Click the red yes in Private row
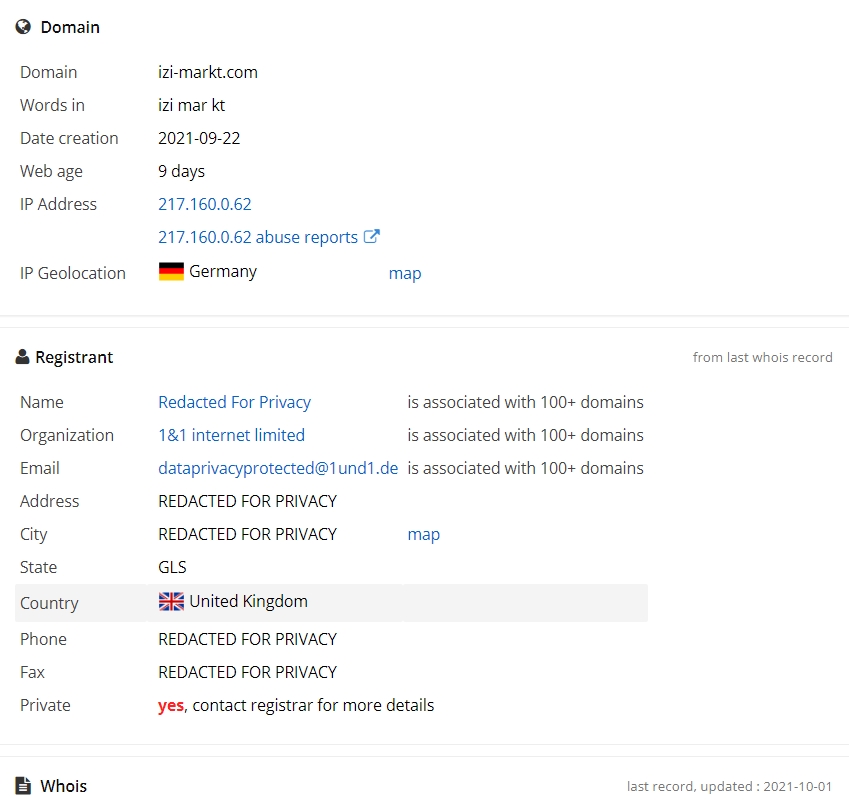The image size is (849, 807). pos(171,706)
